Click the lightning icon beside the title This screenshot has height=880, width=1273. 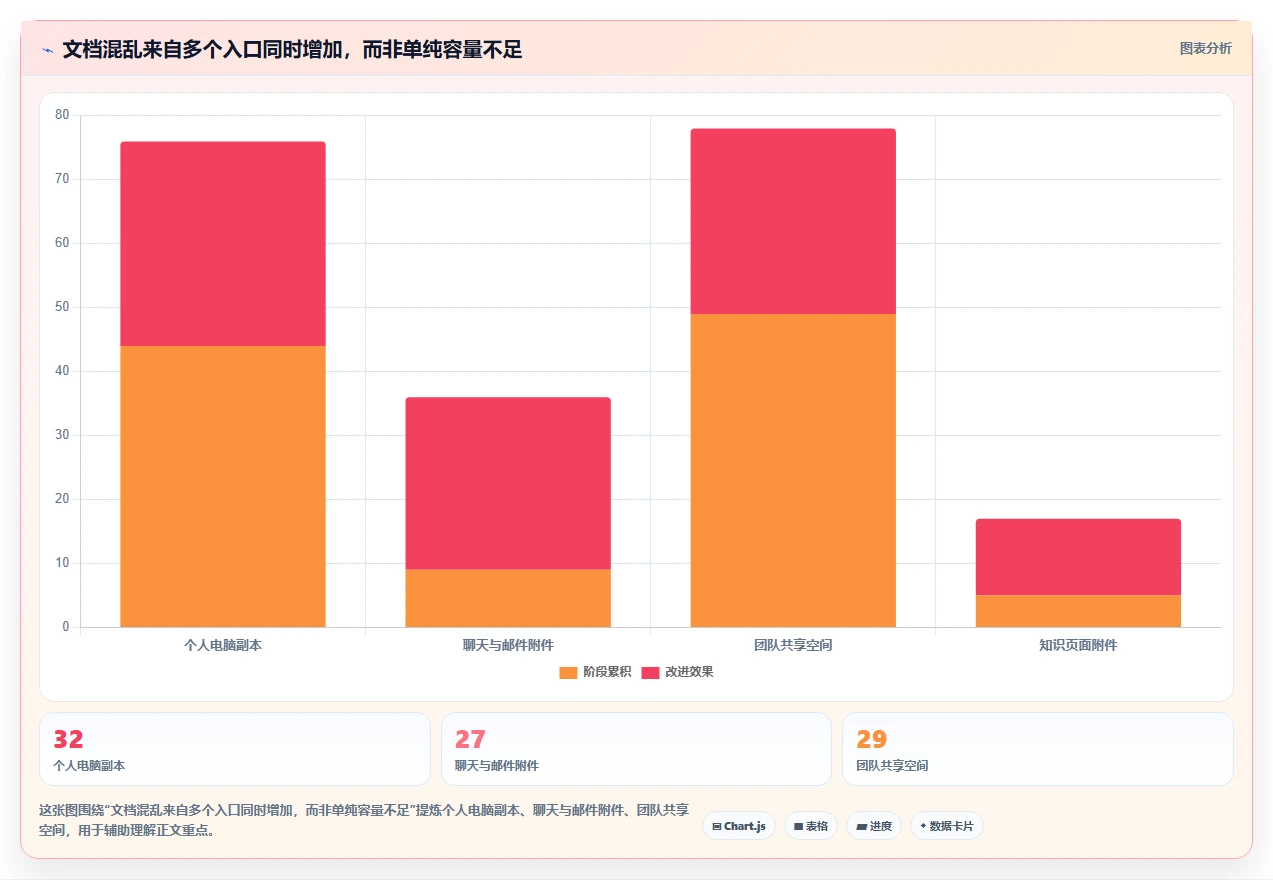tap(47, 50)
